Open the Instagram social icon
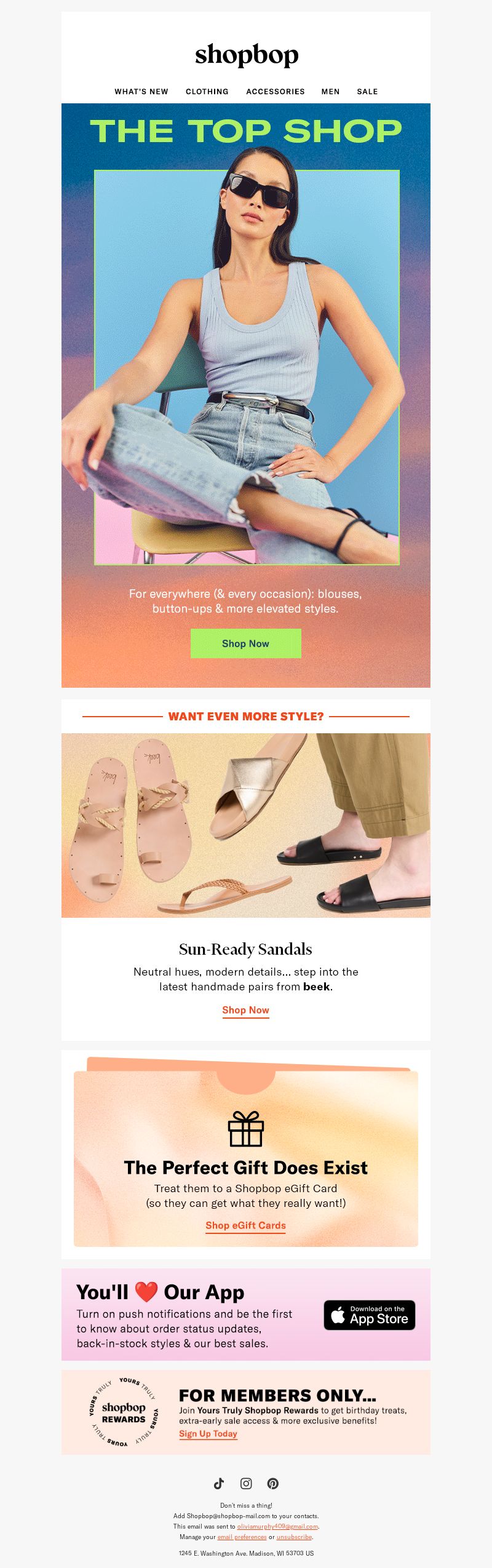 click(246, 1483)
